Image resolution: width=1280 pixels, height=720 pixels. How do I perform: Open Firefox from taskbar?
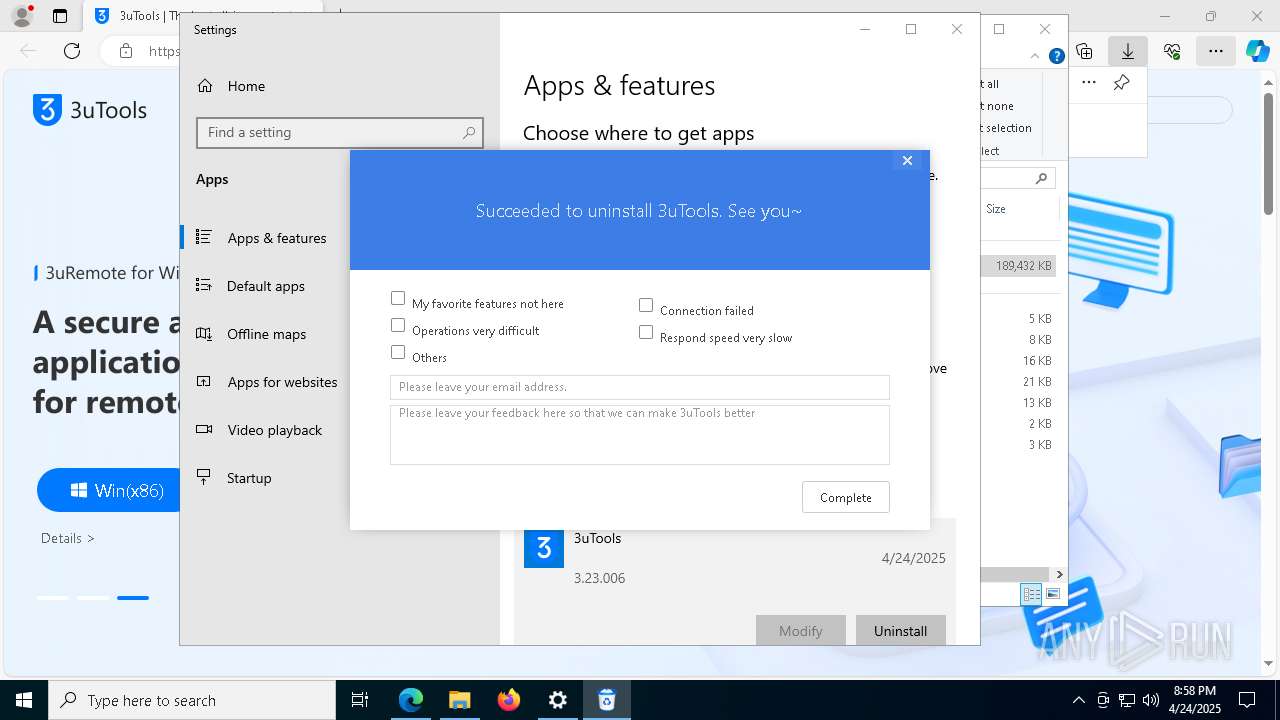pos(509,700)
